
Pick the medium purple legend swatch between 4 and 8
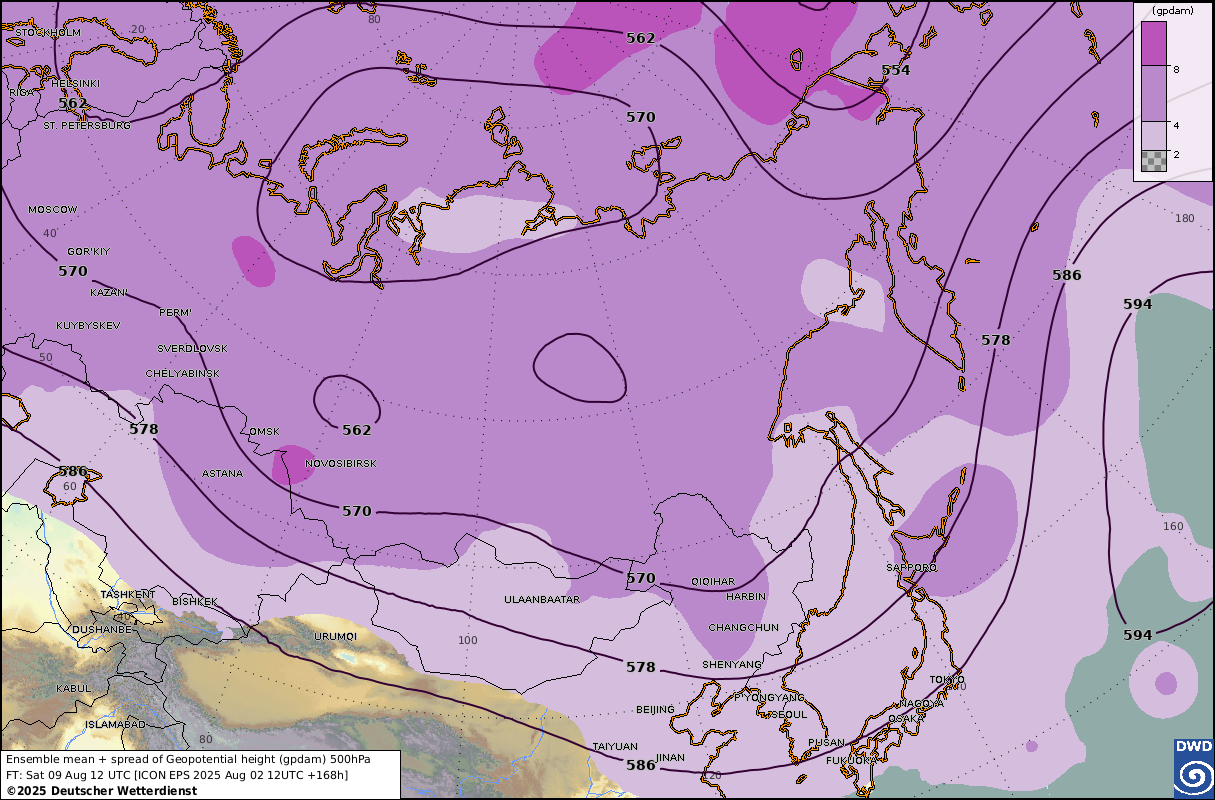pyautogui.click(x=1154, y=94)
